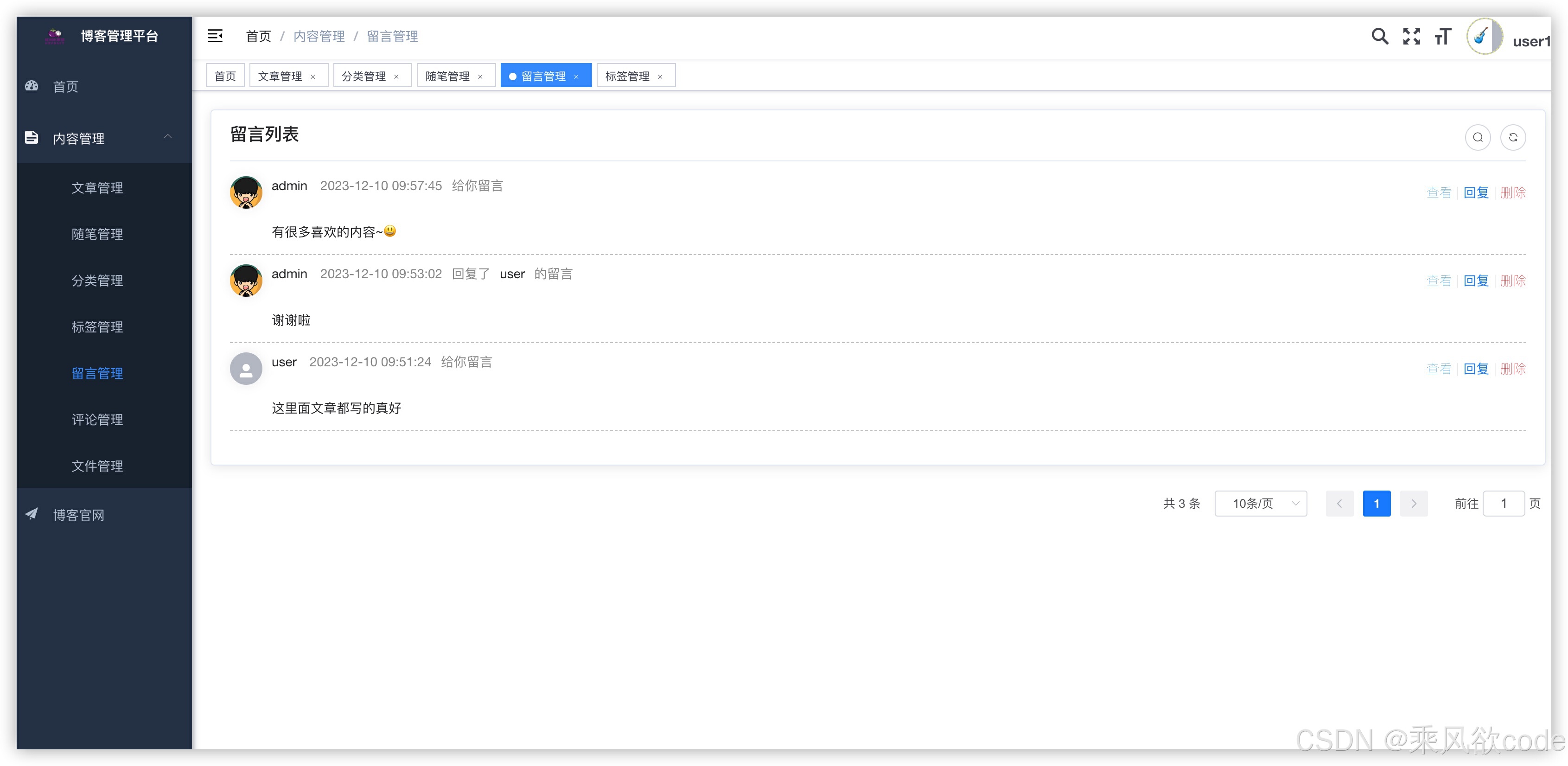Switch to the 分类管理 tab
Screen dimensions: 1568x766
tap(363, 76)
